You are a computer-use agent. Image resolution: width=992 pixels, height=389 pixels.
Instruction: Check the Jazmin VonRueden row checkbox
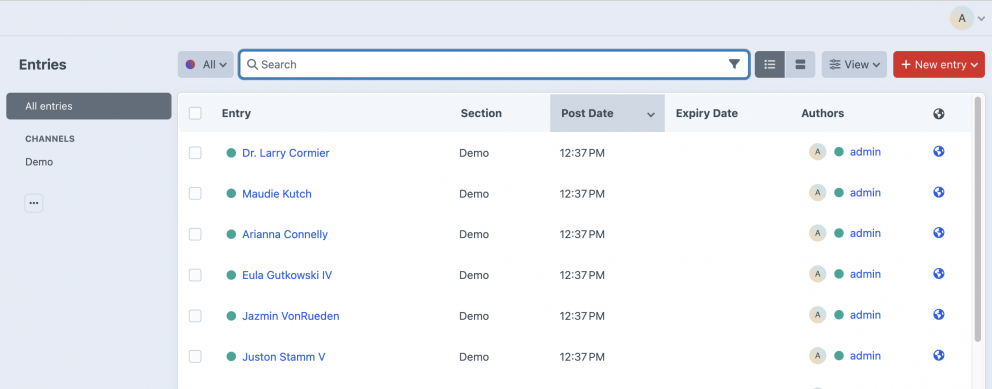click(x=195, y=316)
